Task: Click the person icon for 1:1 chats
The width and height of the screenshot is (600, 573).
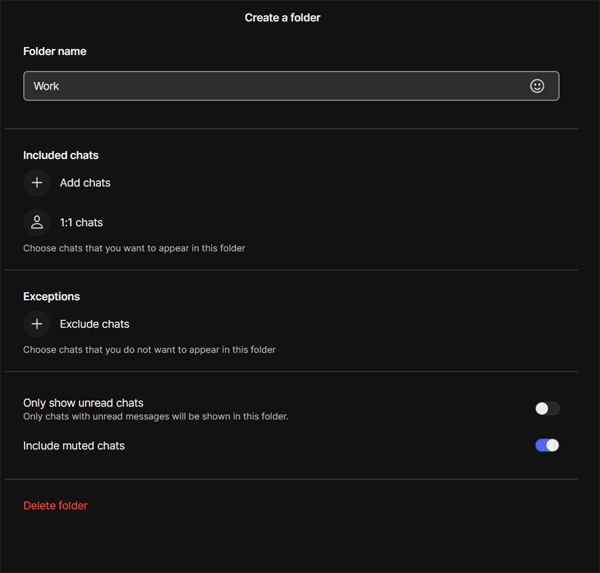Action: click(37, 223)
